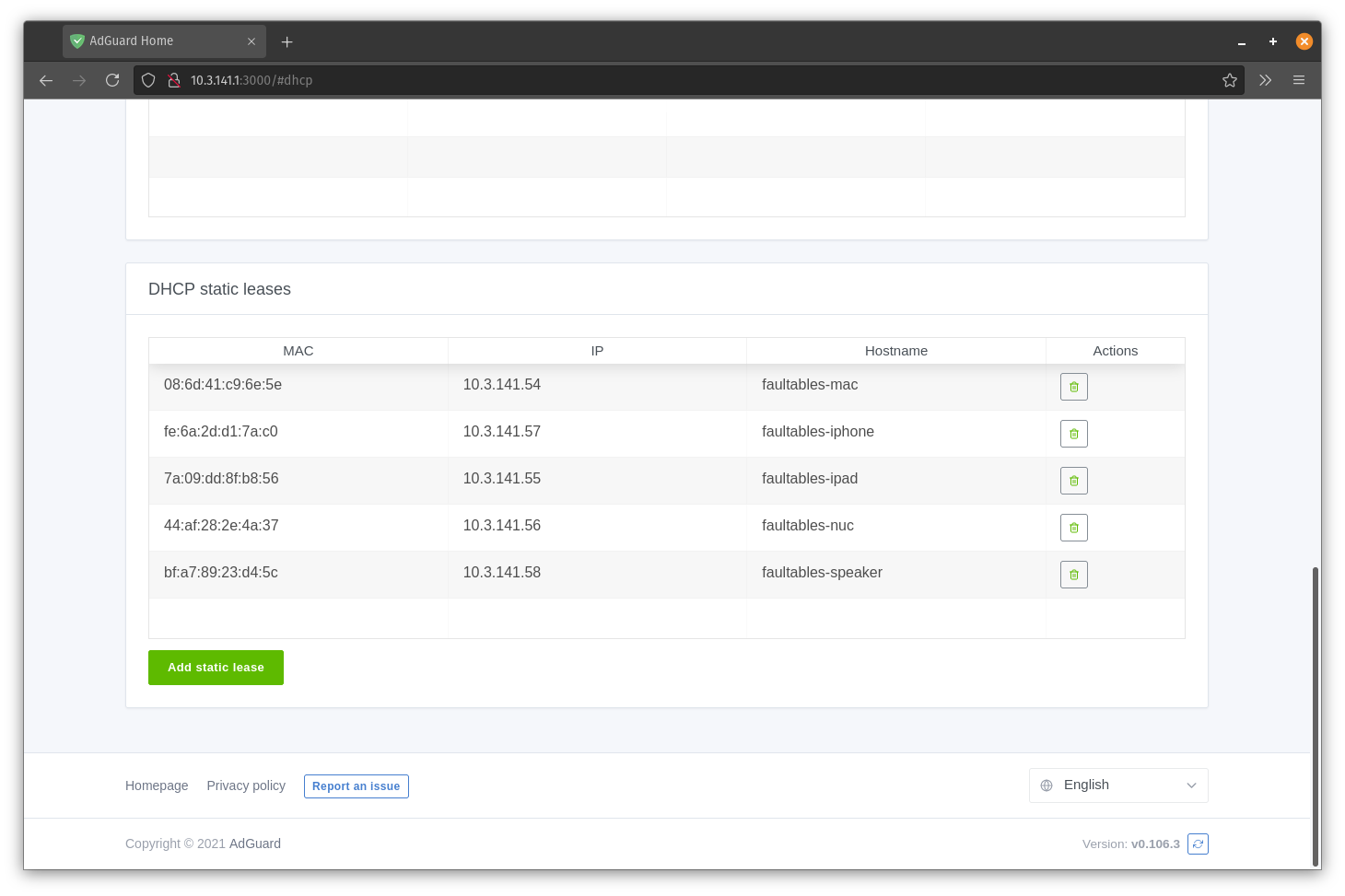Select hostname faultables-mac text
This screenshot has width=1345, height=896.
pos(810,385)
